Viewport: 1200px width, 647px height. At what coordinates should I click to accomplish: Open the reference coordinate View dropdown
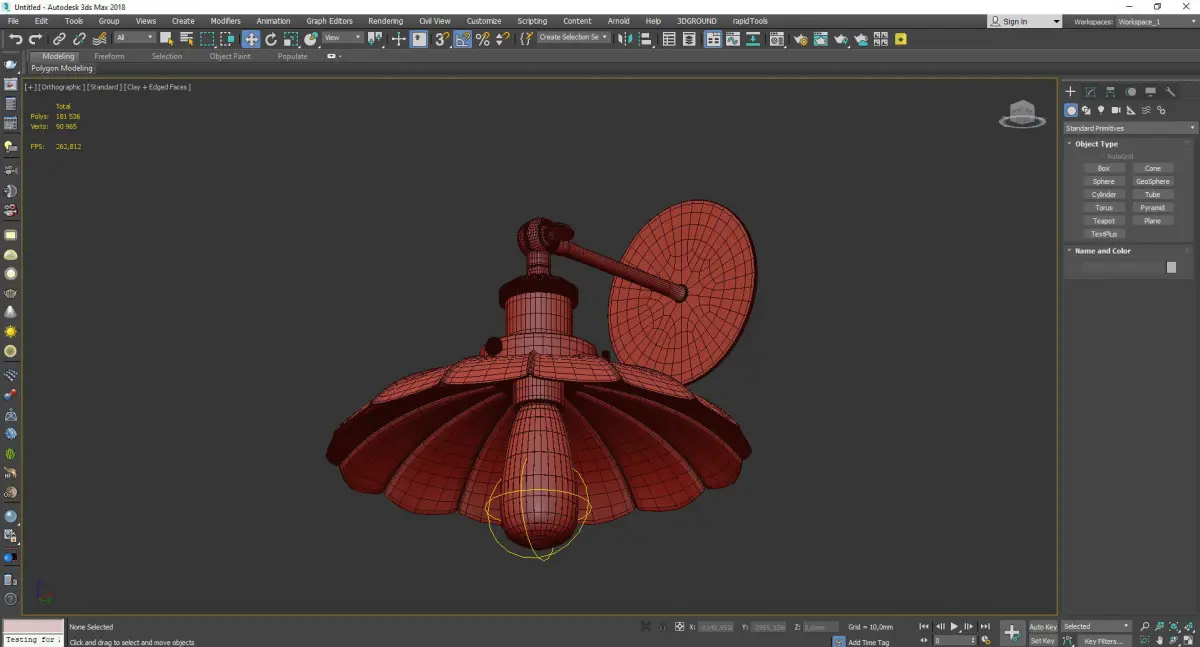(x=342, y=38)
